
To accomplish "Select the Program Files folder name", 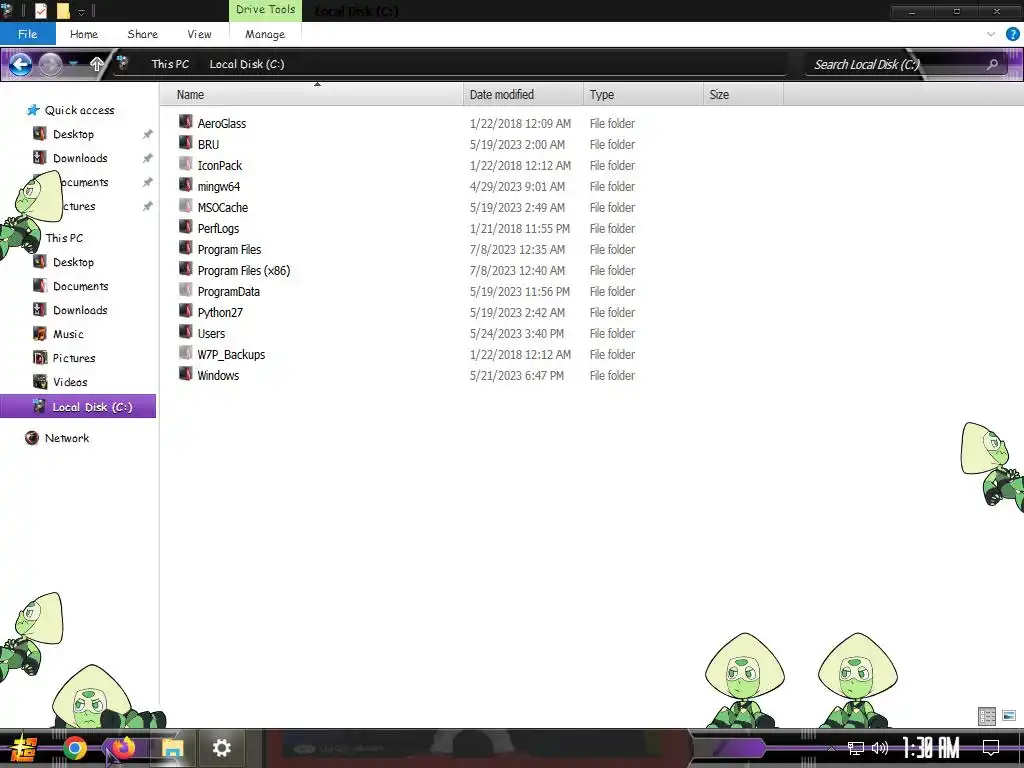I will [x=229, y=249].
